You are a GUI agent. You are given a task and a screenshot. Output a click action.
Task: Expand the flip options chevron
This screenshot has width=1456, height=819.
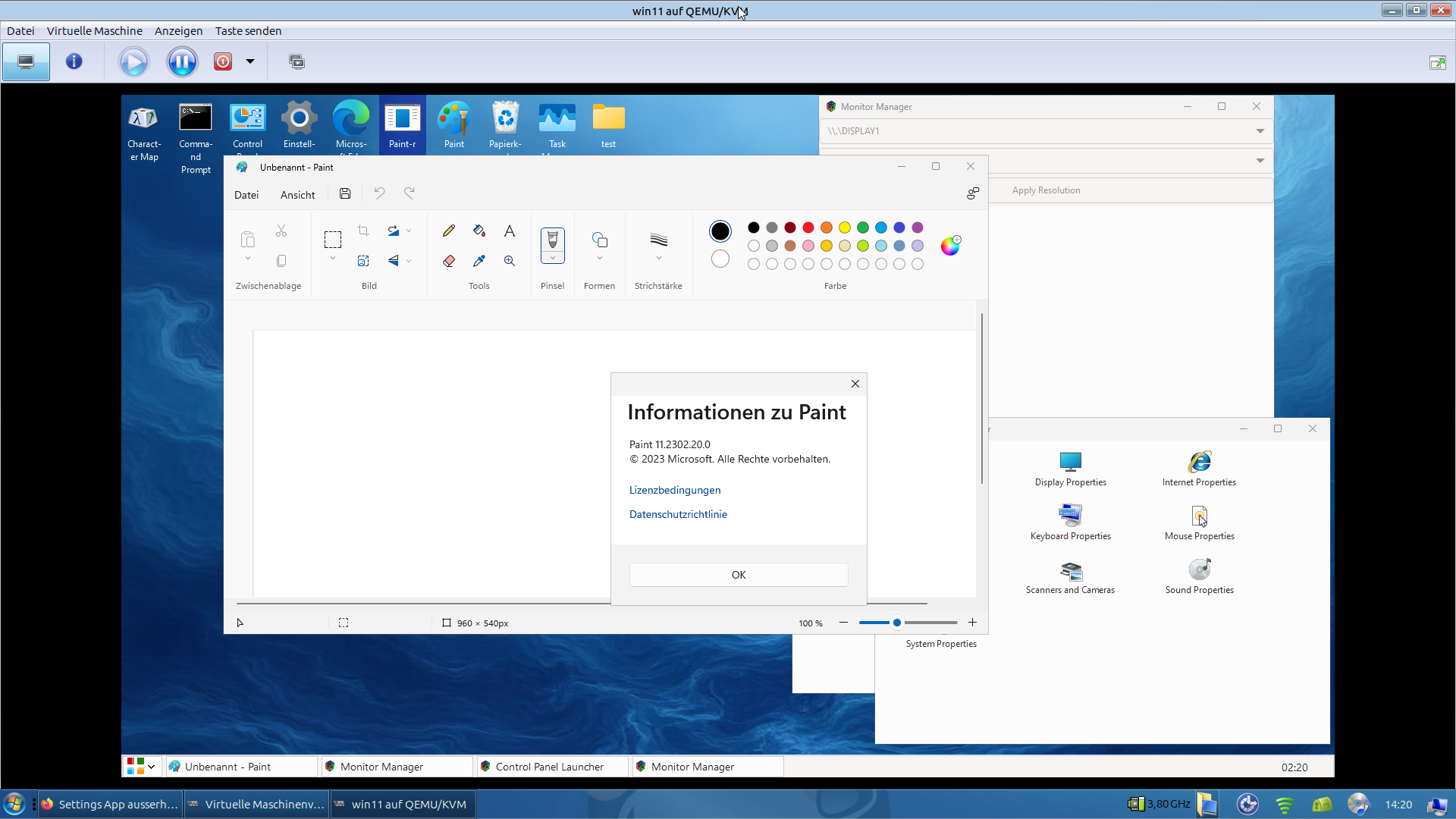pos(409,261)
